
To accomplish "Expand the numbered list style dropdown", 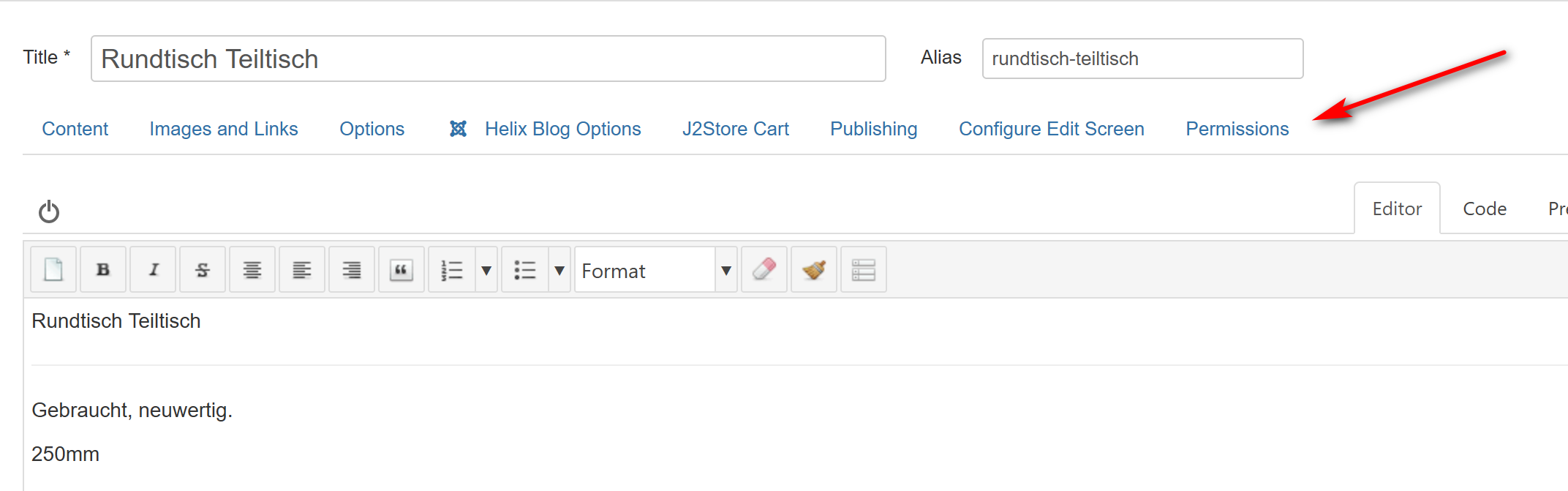I will tap(486, 270).
